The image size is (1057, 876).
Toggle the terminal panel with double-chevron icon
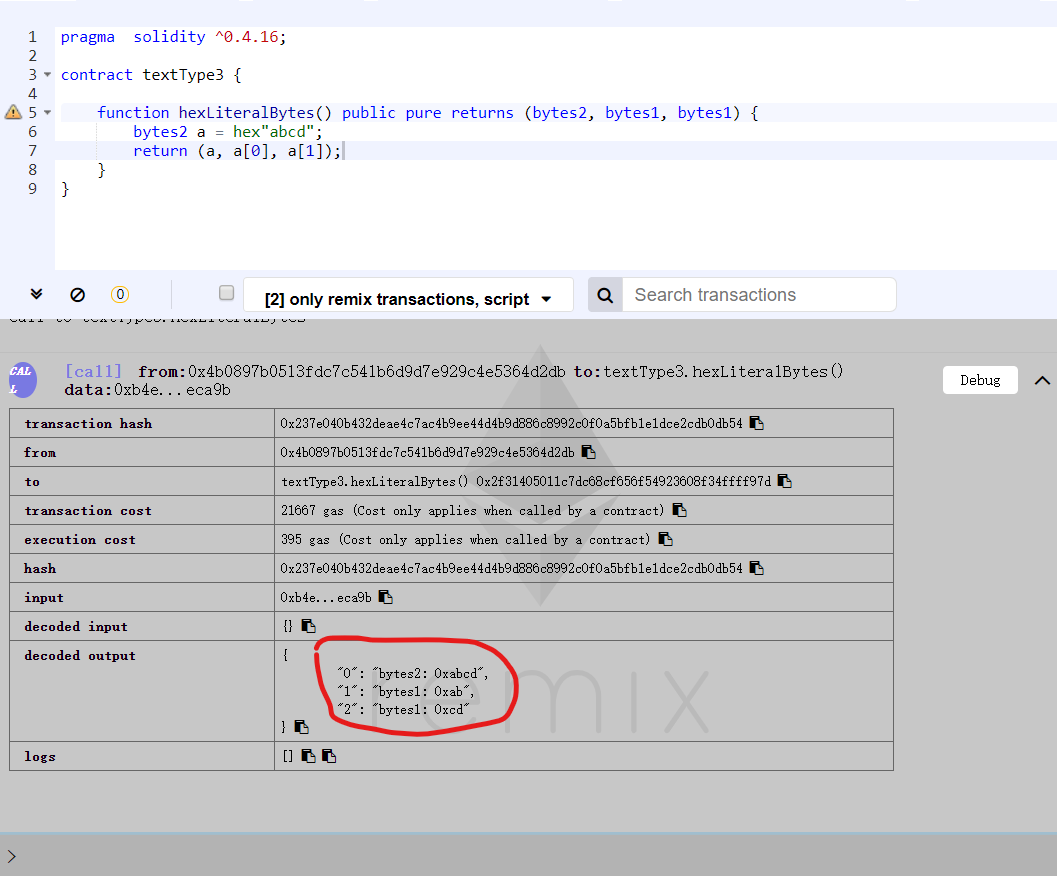click(x=36, y=294)
